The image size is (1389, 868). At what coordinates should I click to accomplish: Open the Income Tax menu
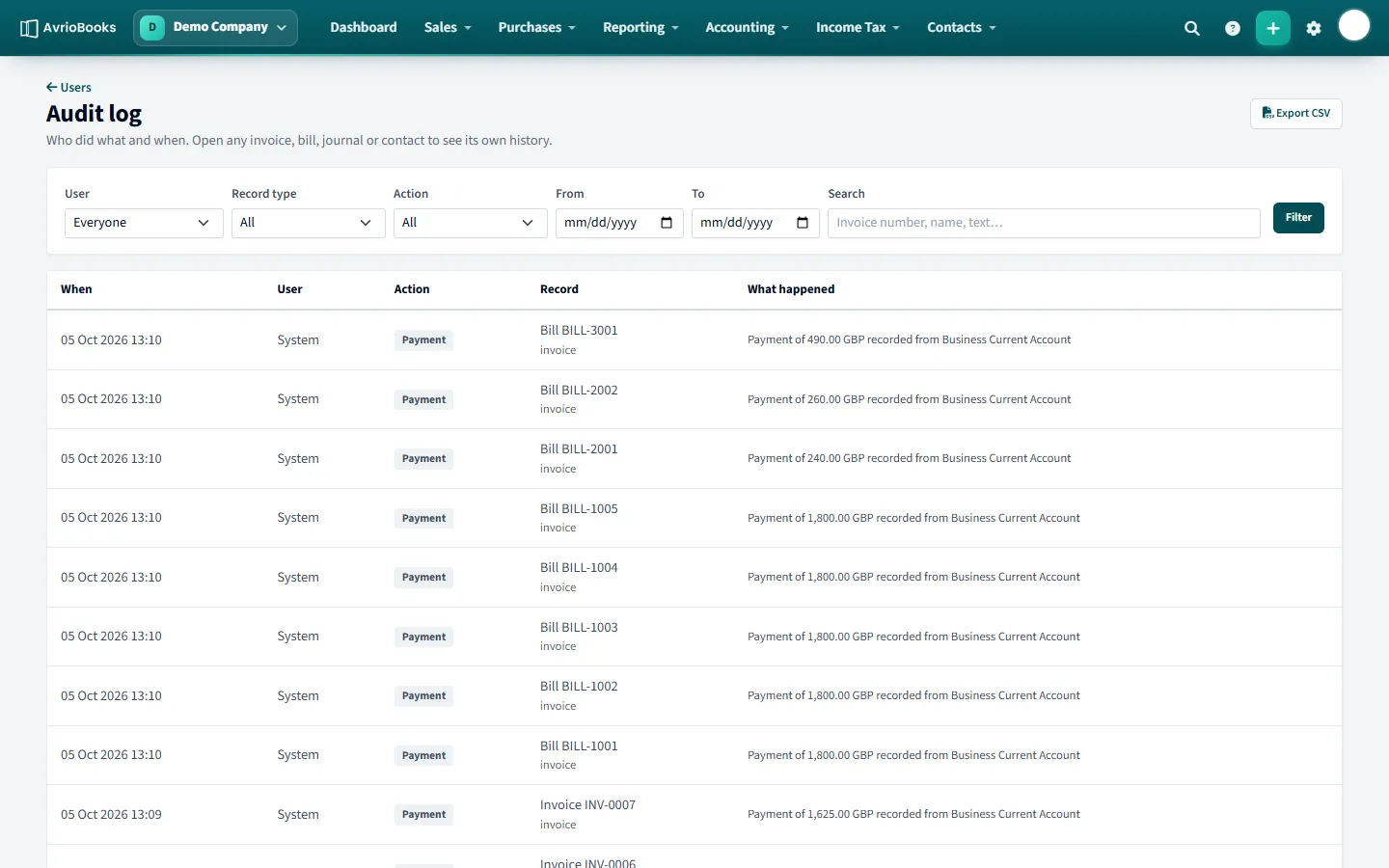pos(858,27)
